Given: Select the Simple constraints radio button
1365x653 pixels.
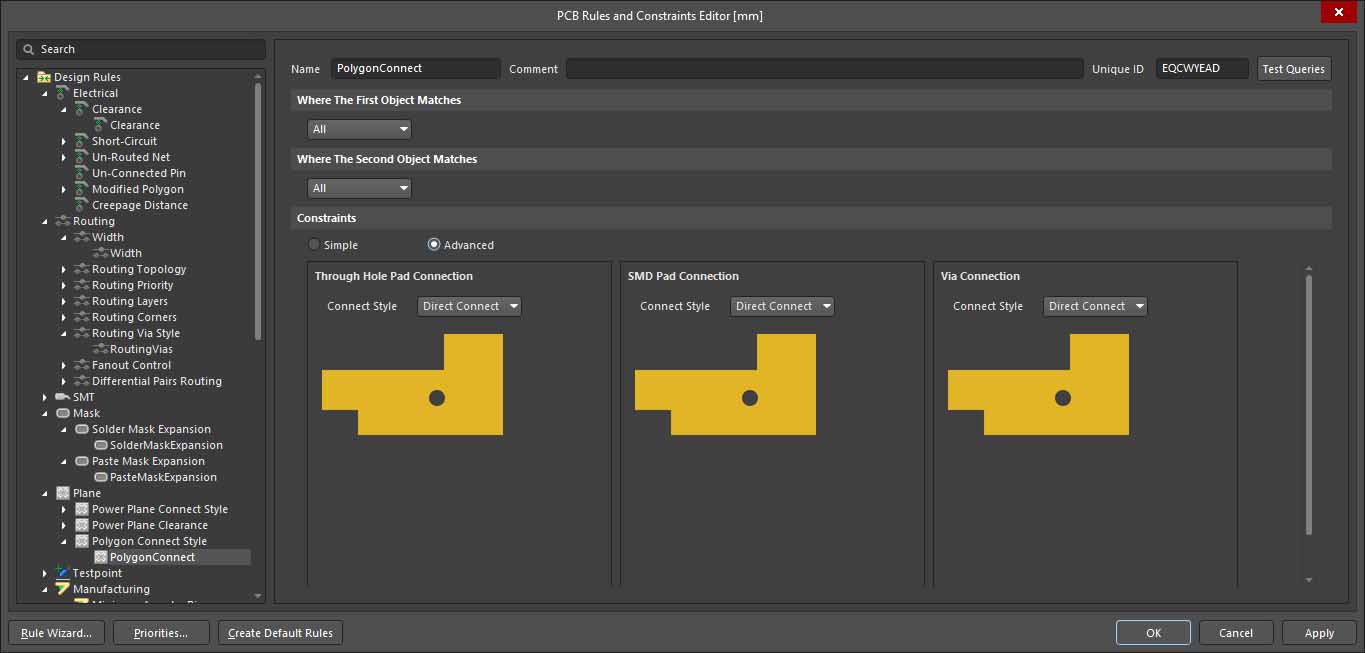Looking at the screenshot, I should click(314, 245).
